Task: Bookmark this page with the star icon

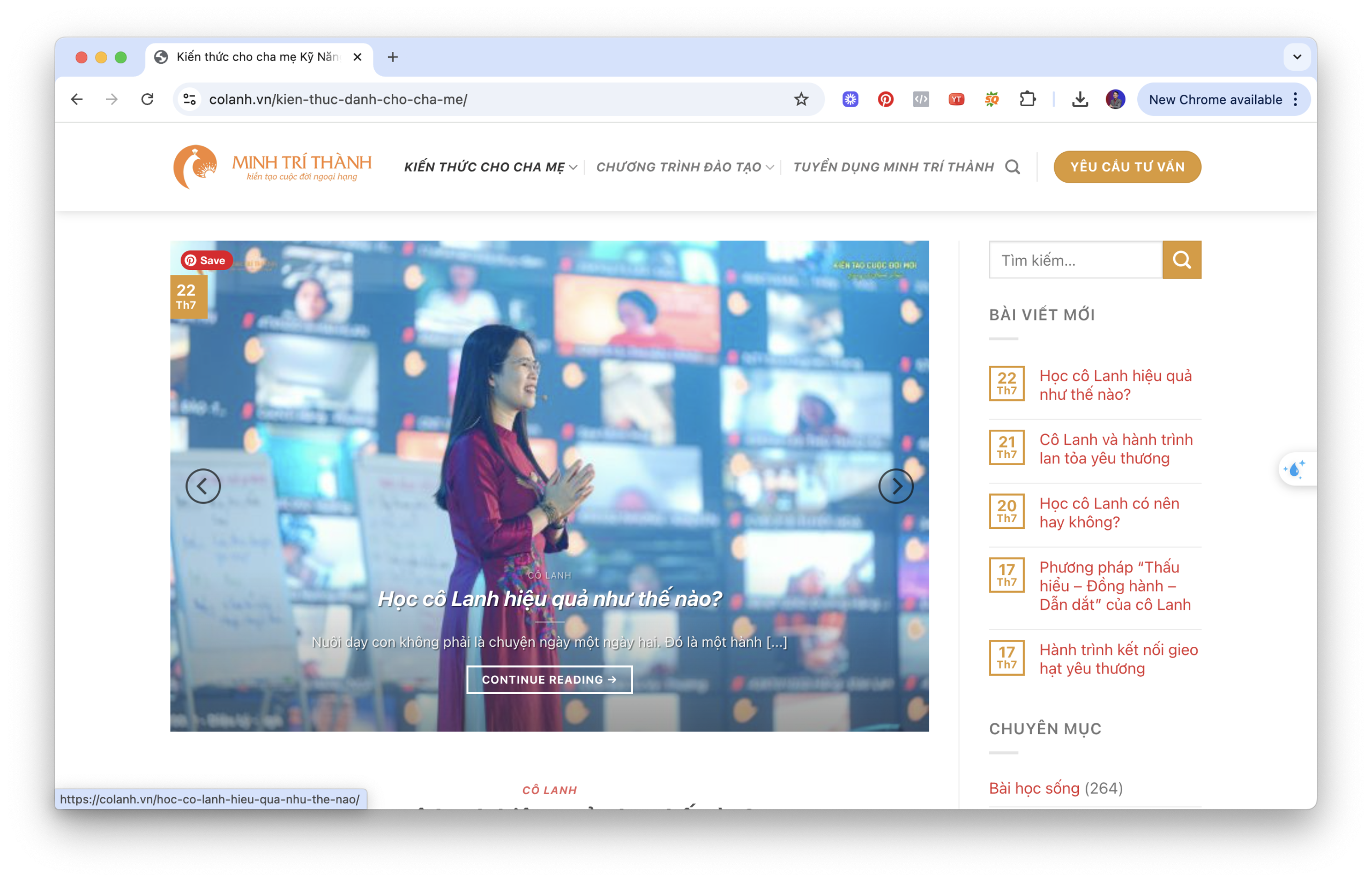Action: (801, 99)
